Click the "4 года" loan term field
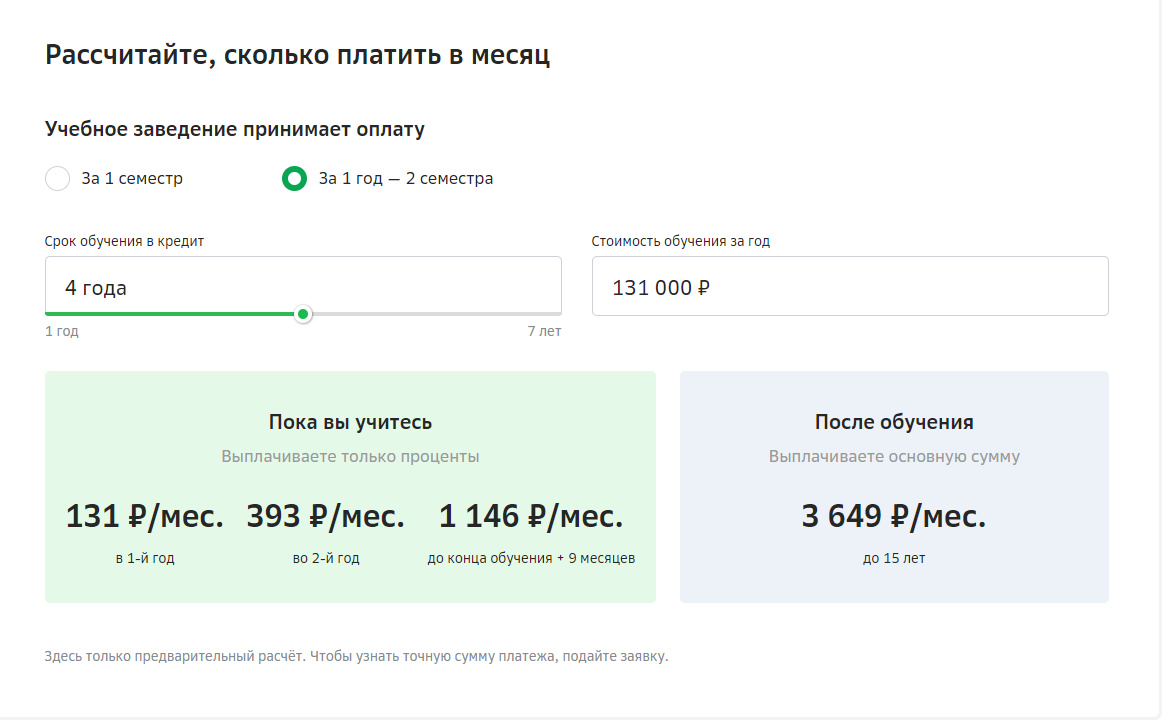1167x720 pixels. point(300,287)
